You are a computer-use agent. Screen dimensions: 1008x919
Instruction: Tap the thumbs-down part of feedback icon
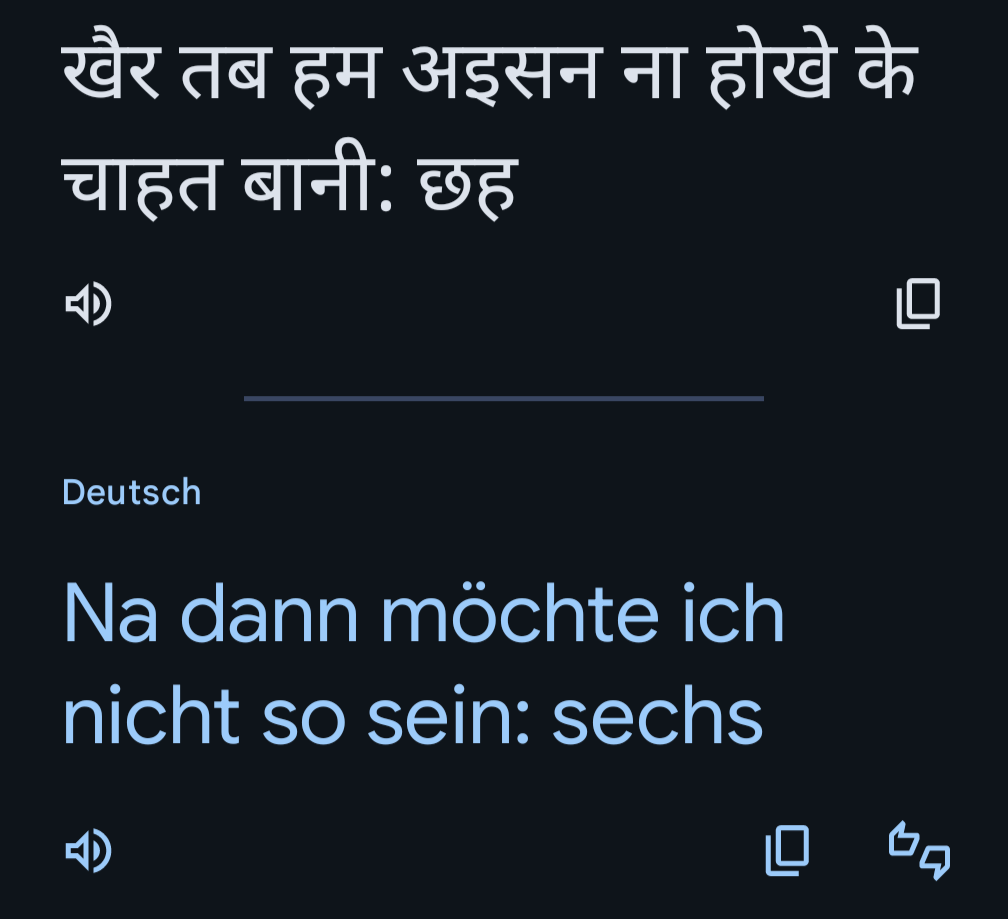935,861
